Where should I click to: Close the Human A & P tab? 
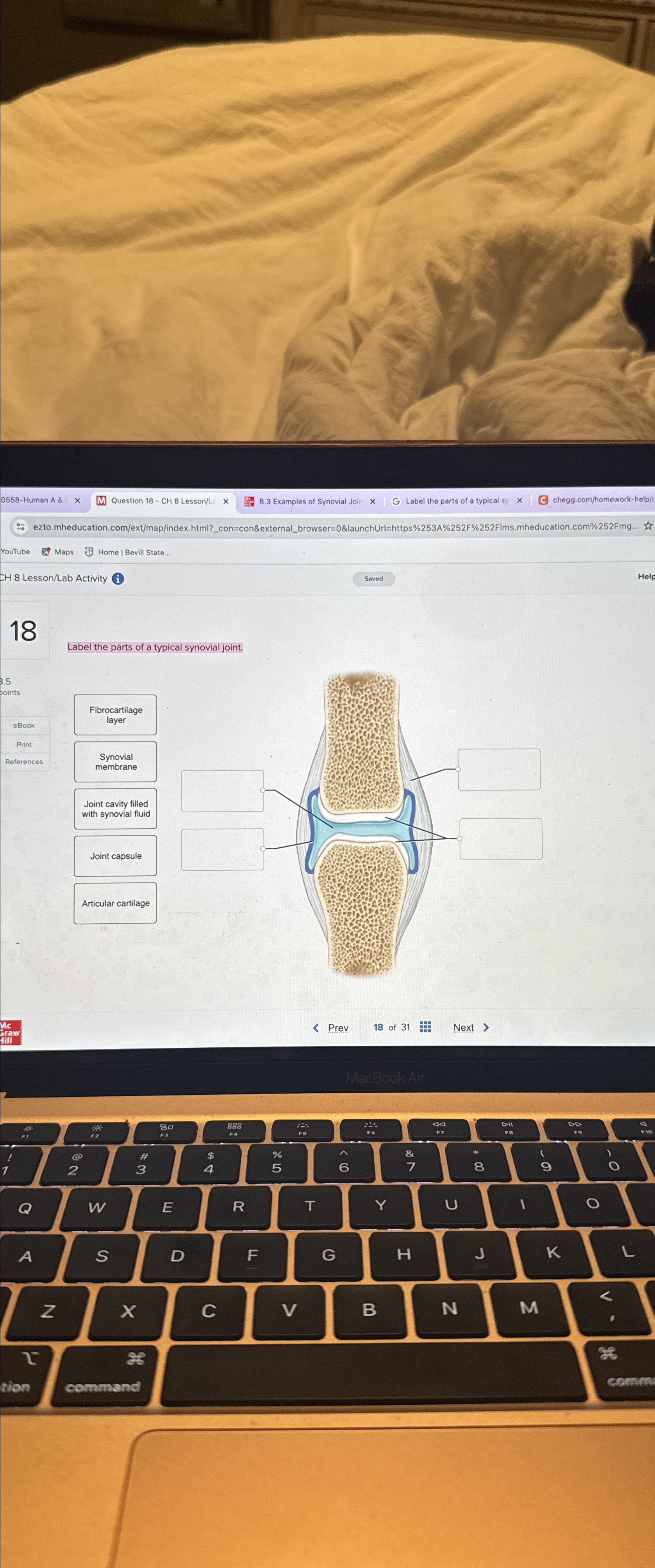(x=77, y=500)
